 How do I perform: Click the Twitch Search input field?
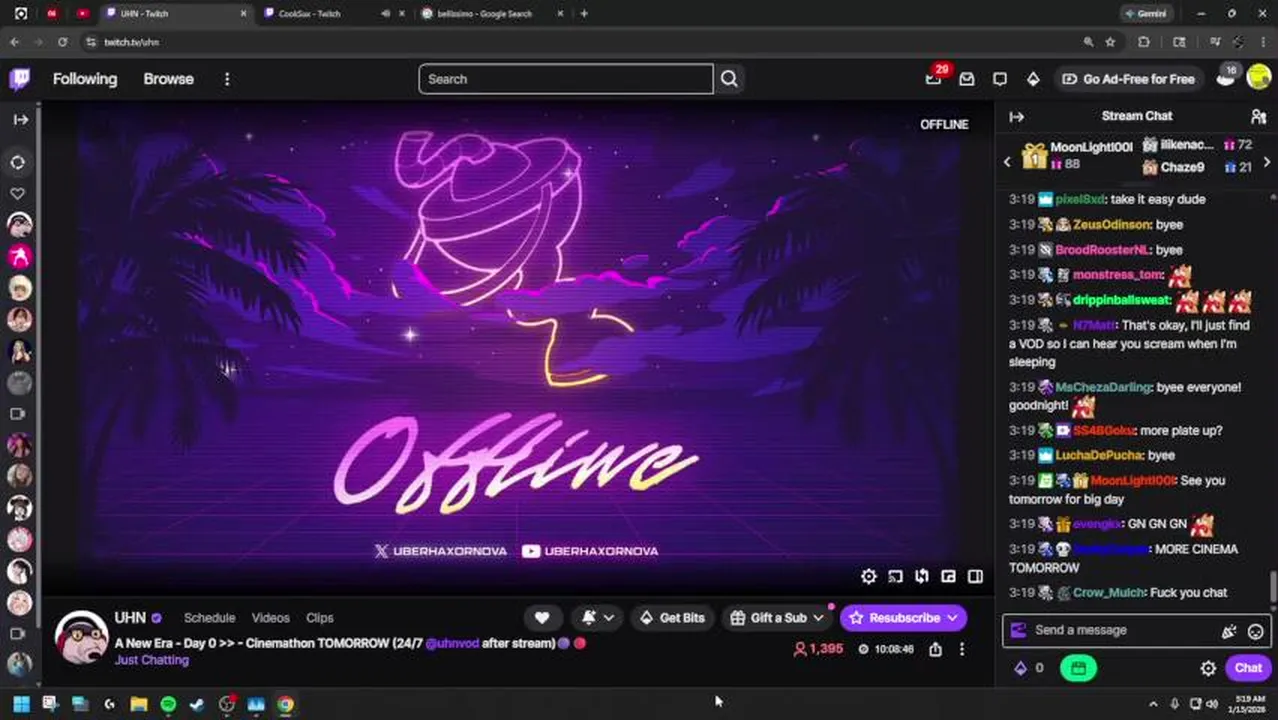pos(566,79)
